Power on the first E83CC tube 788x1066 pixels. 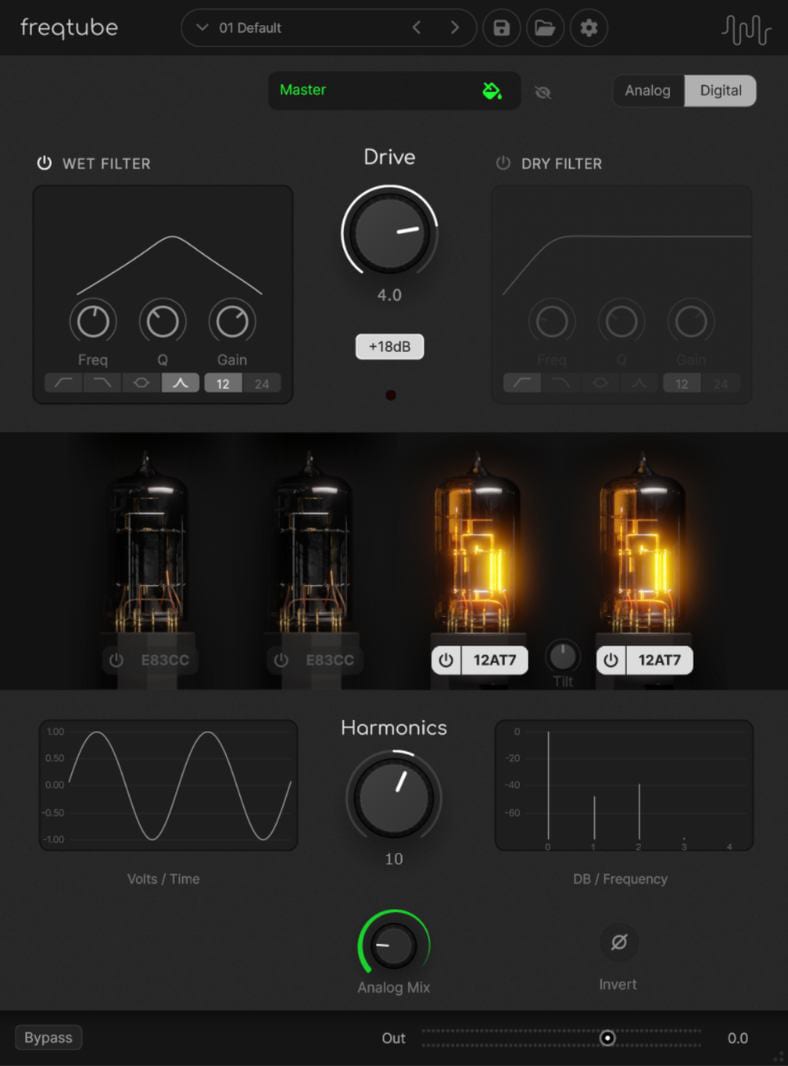point(117,661)
